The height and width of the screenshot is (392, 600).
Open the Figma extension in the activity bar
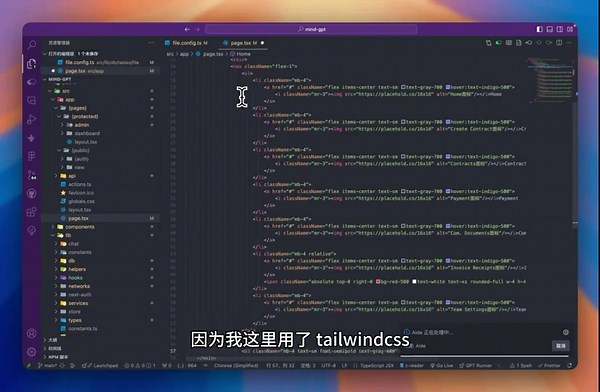tap(32, 156)
